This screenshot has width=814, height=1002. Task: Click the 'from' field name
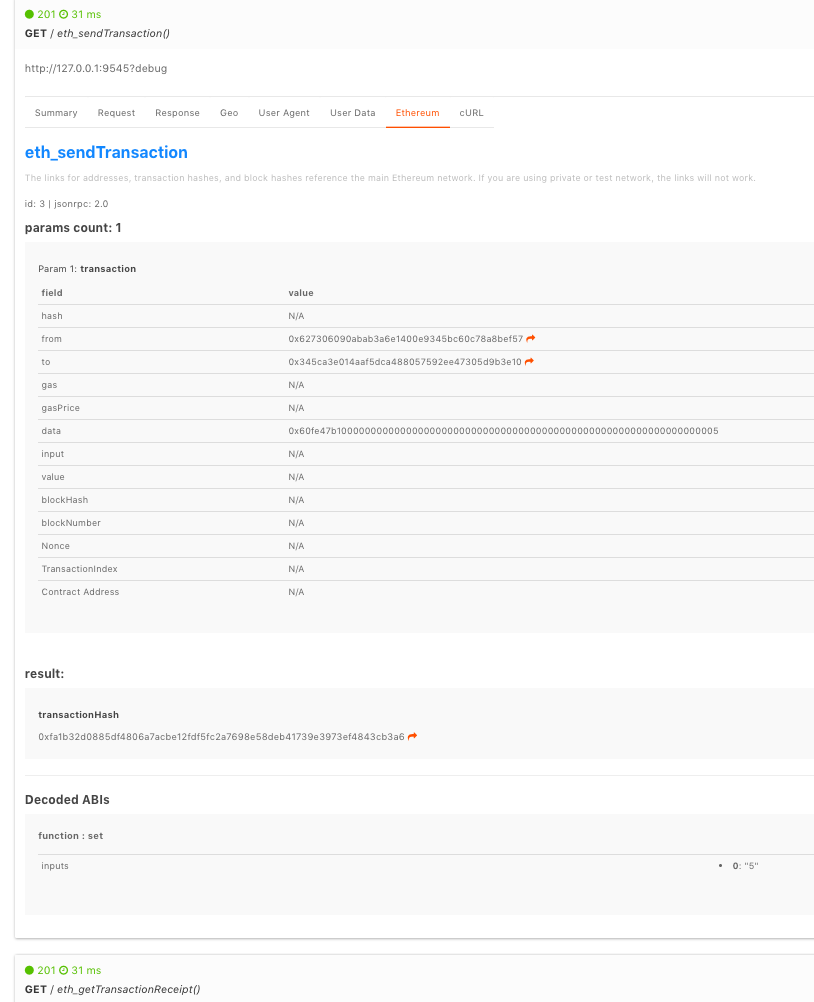pos(52,339)
